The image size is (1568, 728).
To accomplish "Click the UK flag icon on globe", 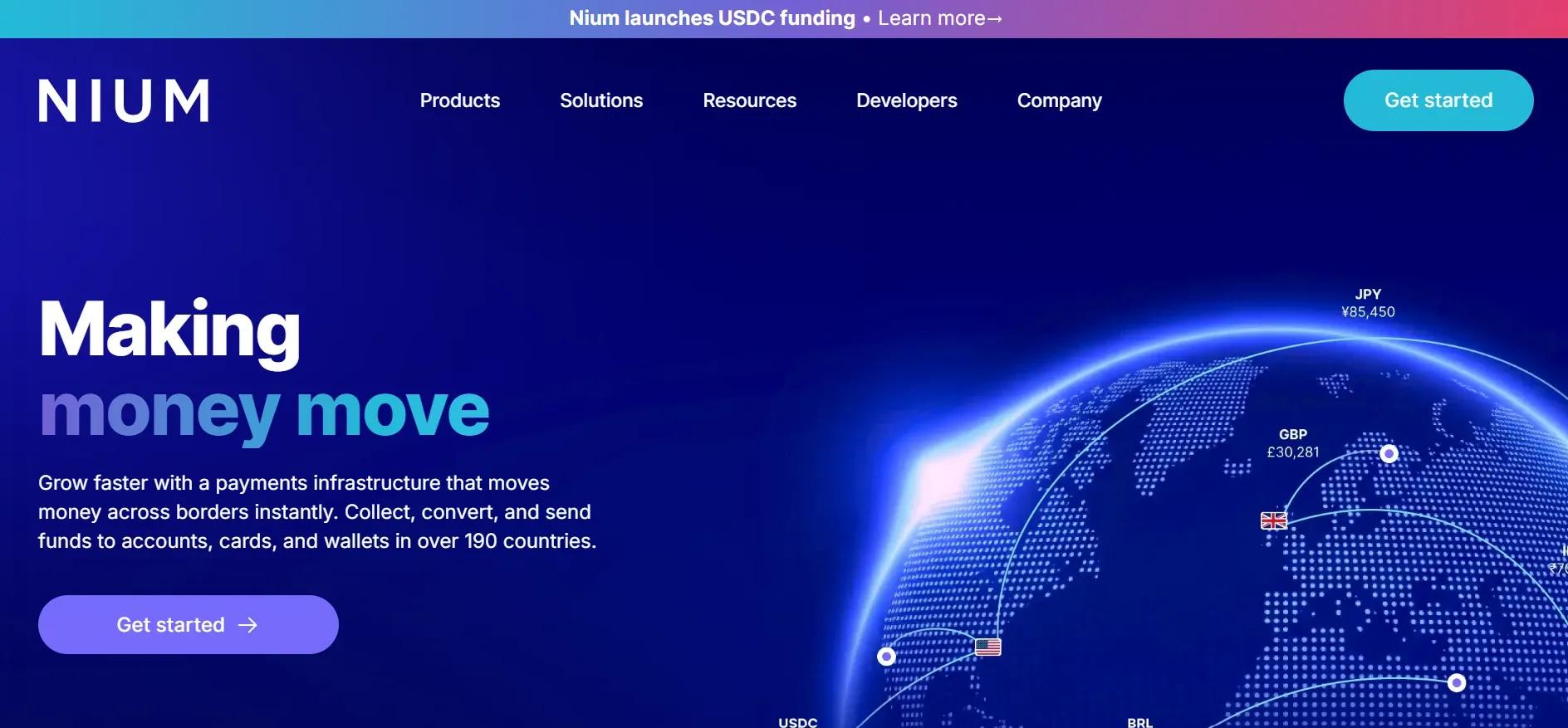I will pos(1274,520).
